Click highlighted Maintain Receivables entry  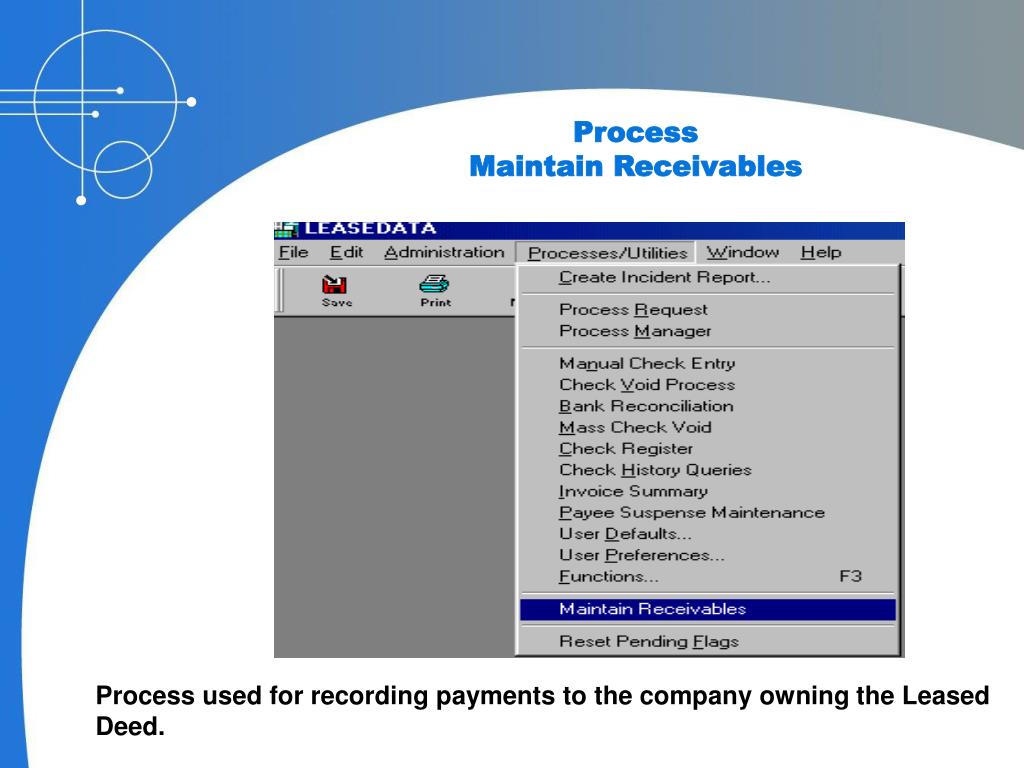pos(708,609)
